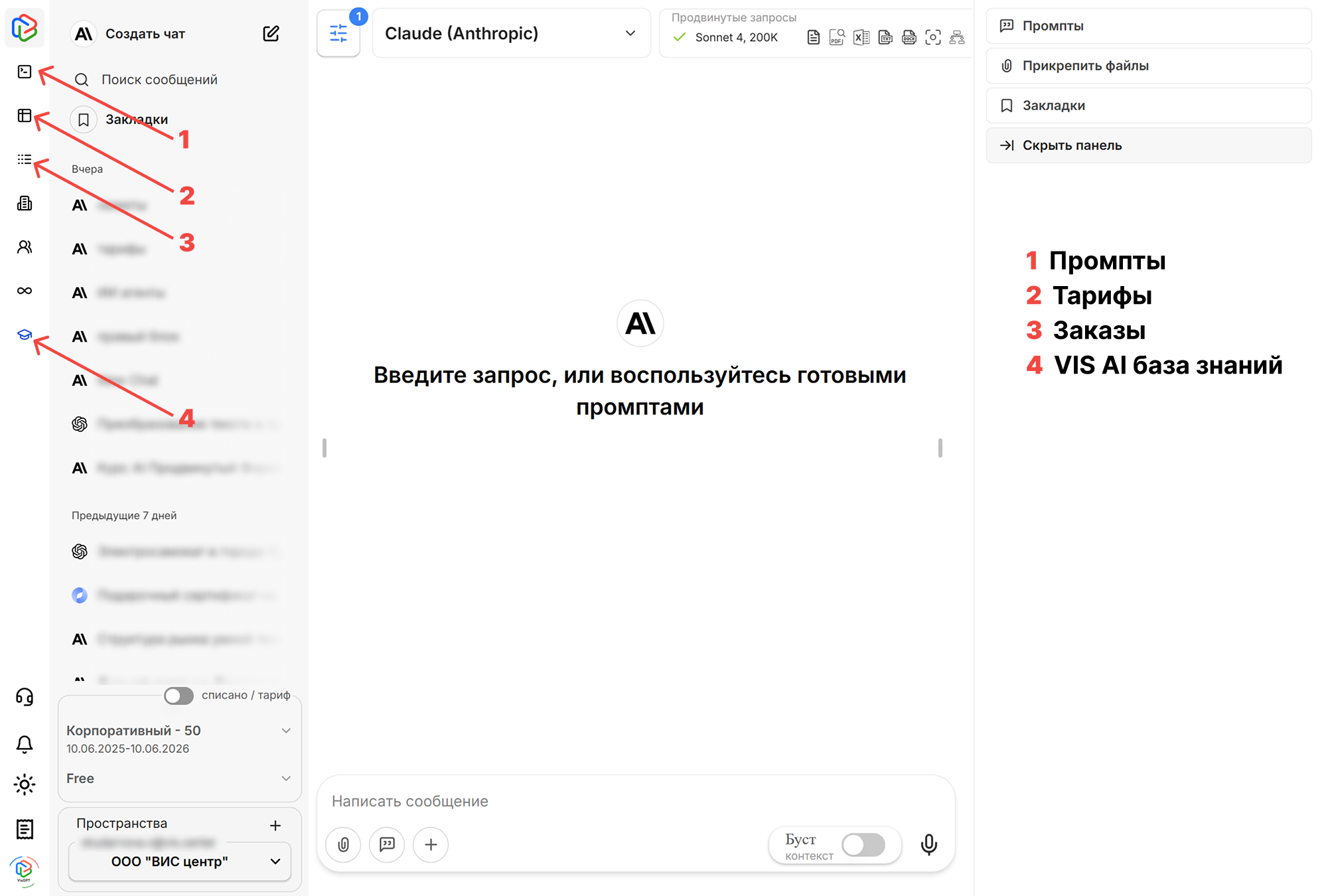
Task: Open Промпты in the right panel
Action: tap(1149, 26)
